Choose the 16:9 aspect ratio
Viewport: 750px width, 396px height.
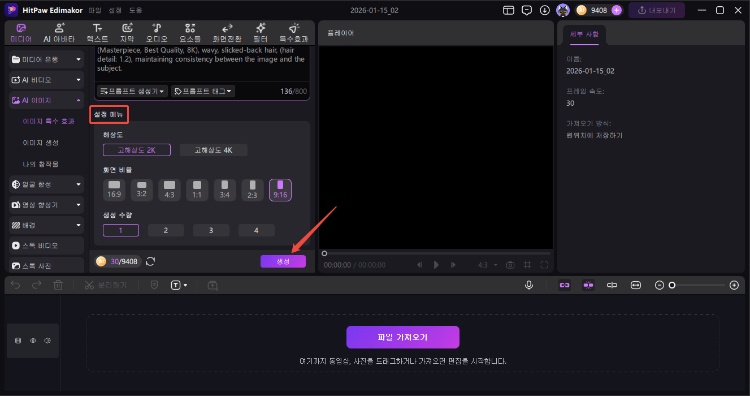(x=114, y=189)
